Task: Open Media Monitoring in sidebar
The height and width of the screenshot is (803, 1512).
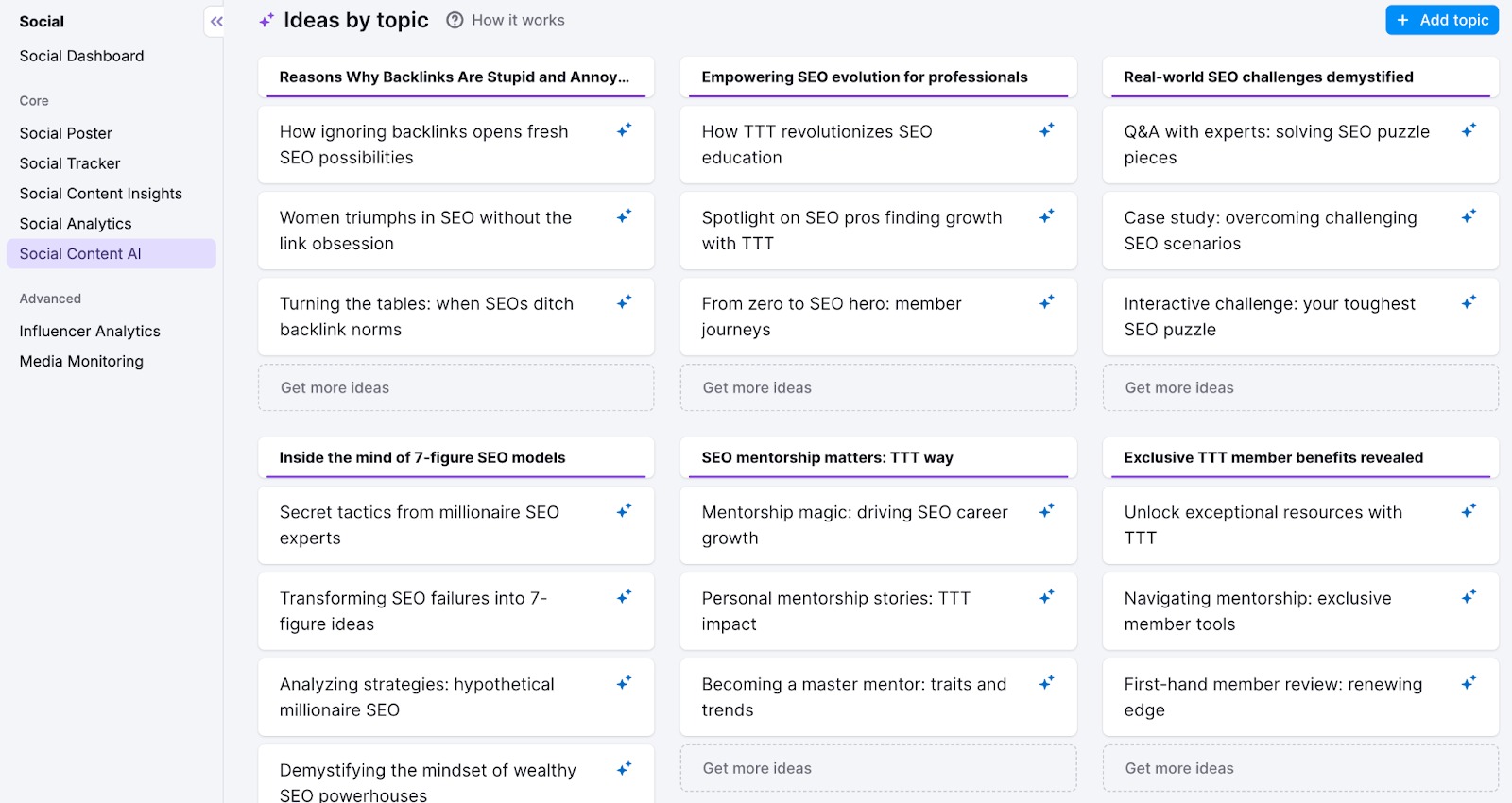Action: 81,362
